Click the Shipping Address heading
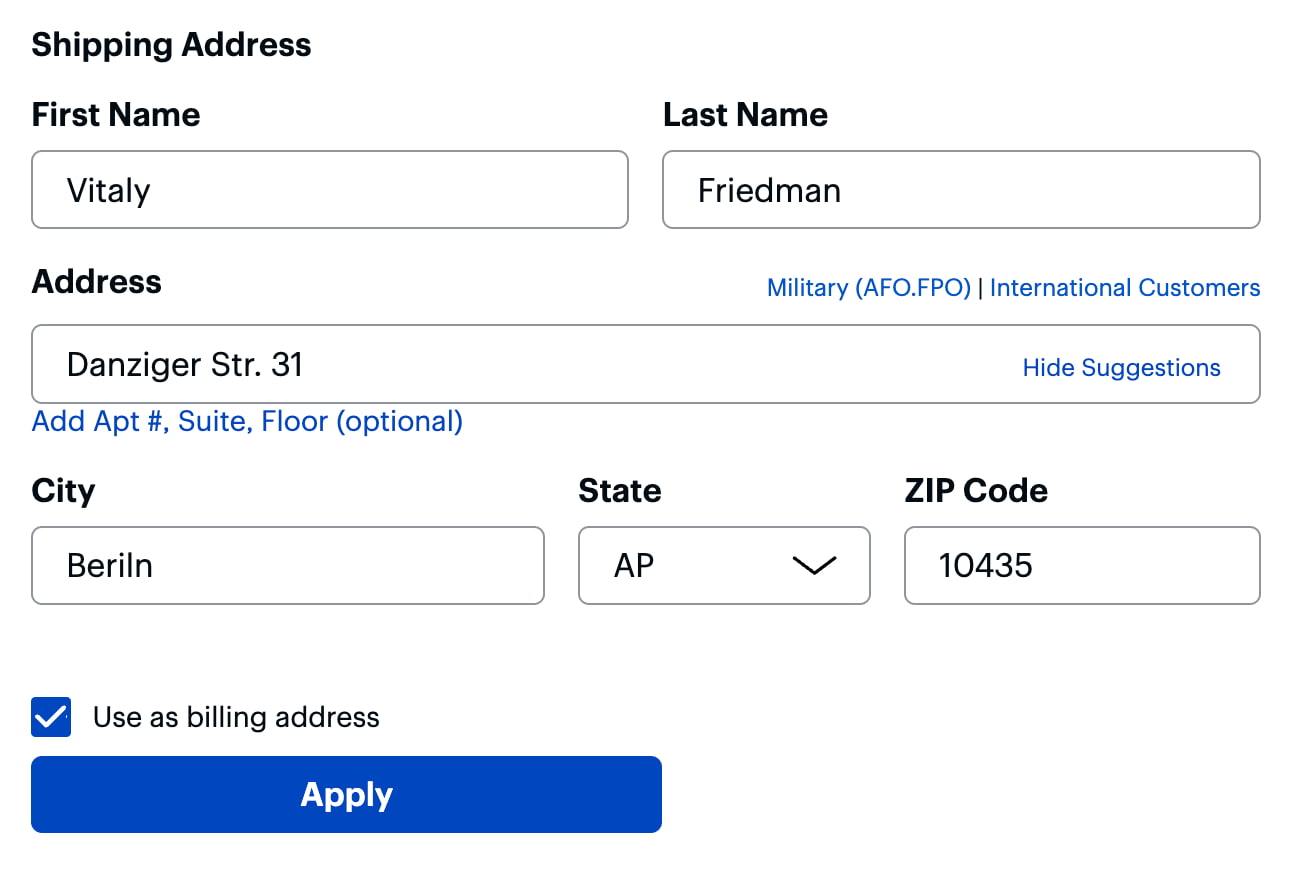 point(171,44)
